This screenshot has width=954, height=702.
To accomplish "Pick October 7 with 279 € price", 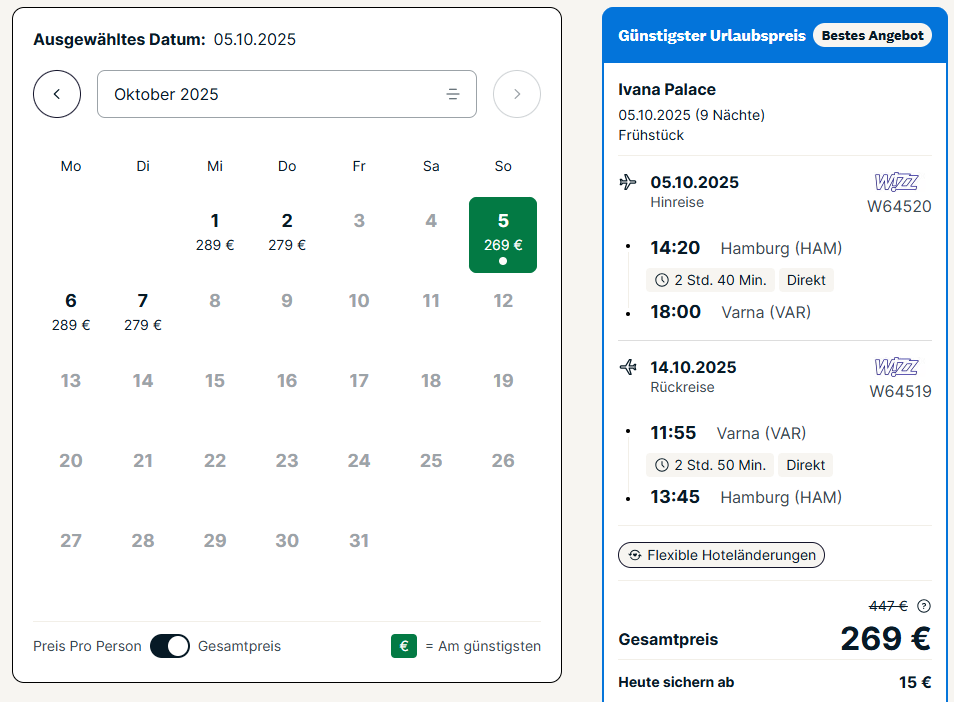I will click(143, 311).
